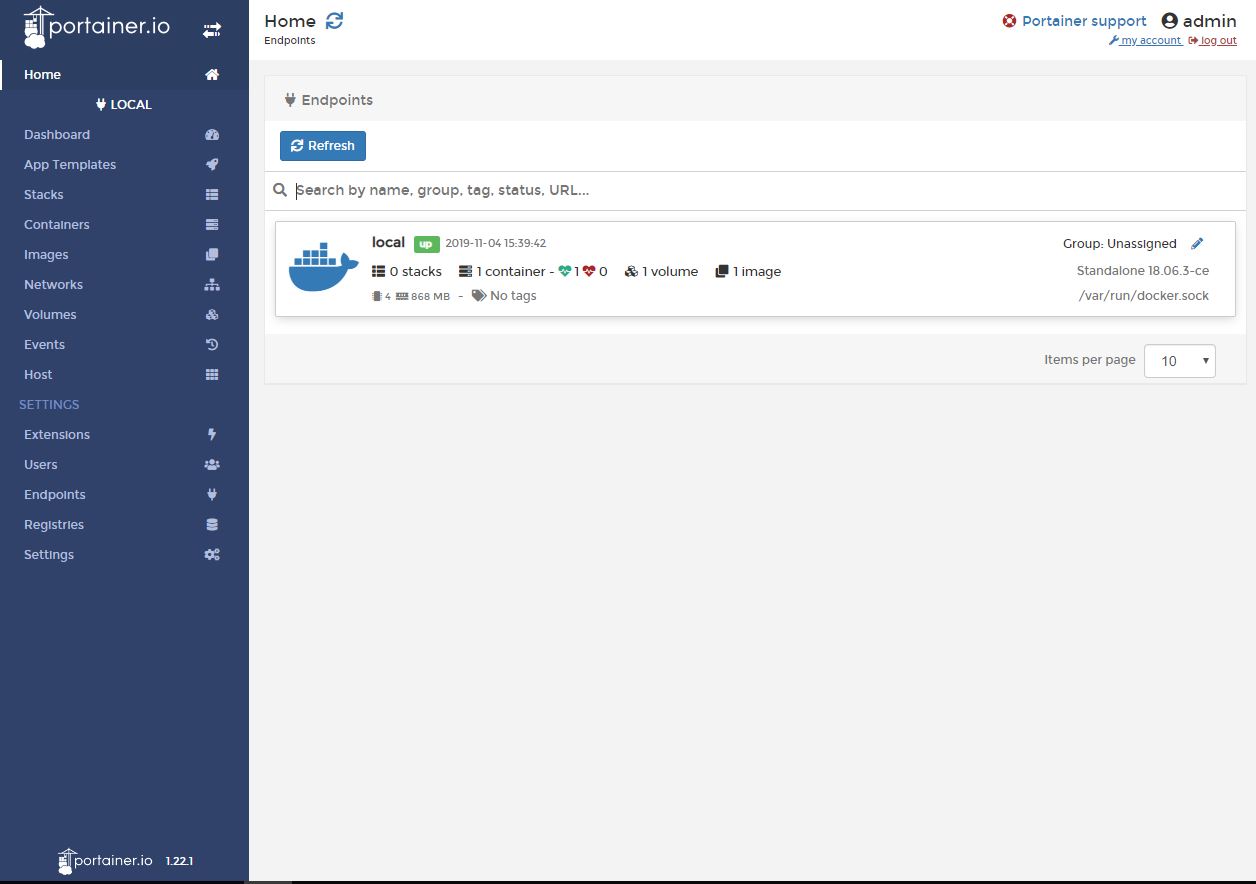Open the Containers menu item
Screen dimensions: 1256x884
click(x=57, y=225)
